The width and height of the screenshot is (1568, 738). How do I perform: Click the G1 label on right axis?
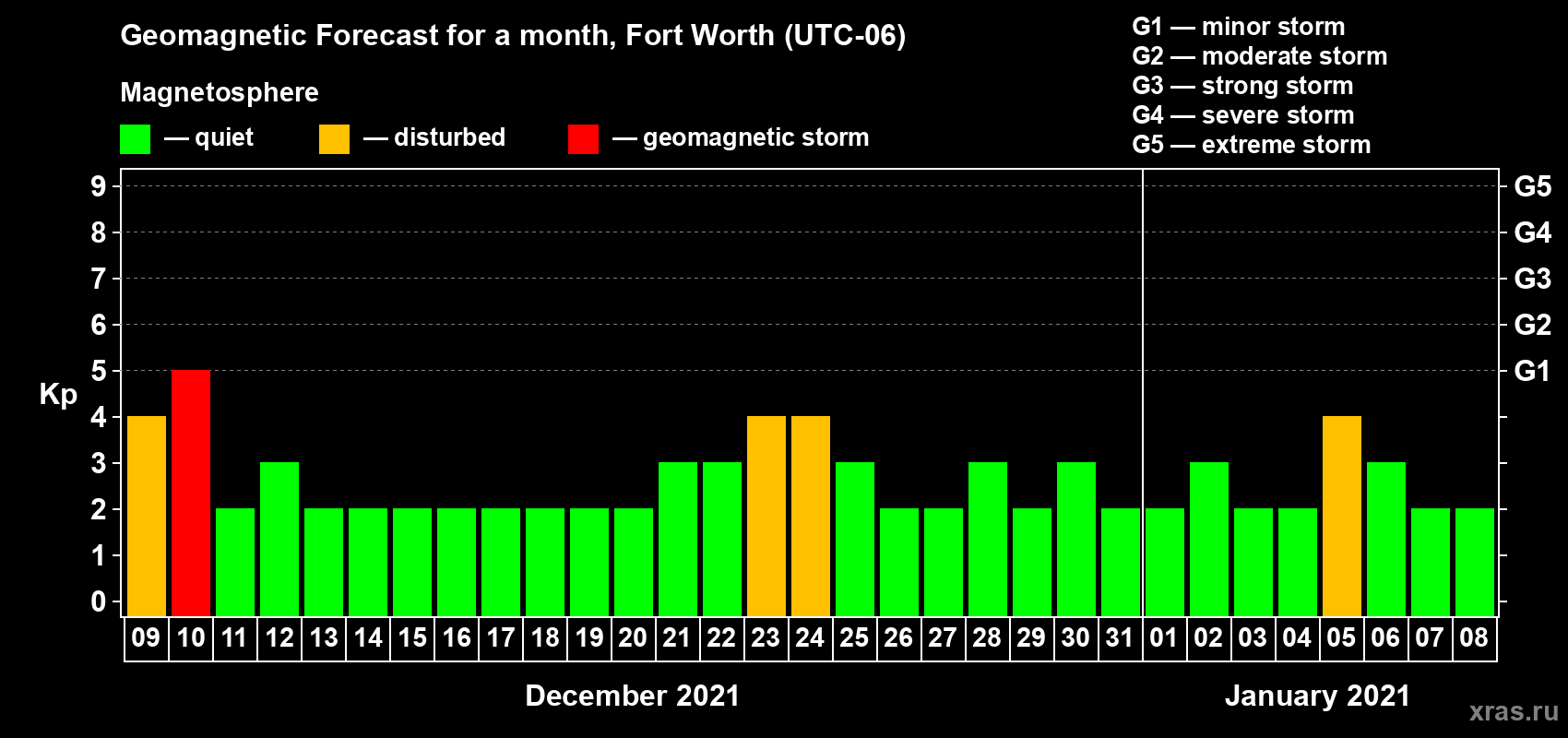[x=1532, y=371]
